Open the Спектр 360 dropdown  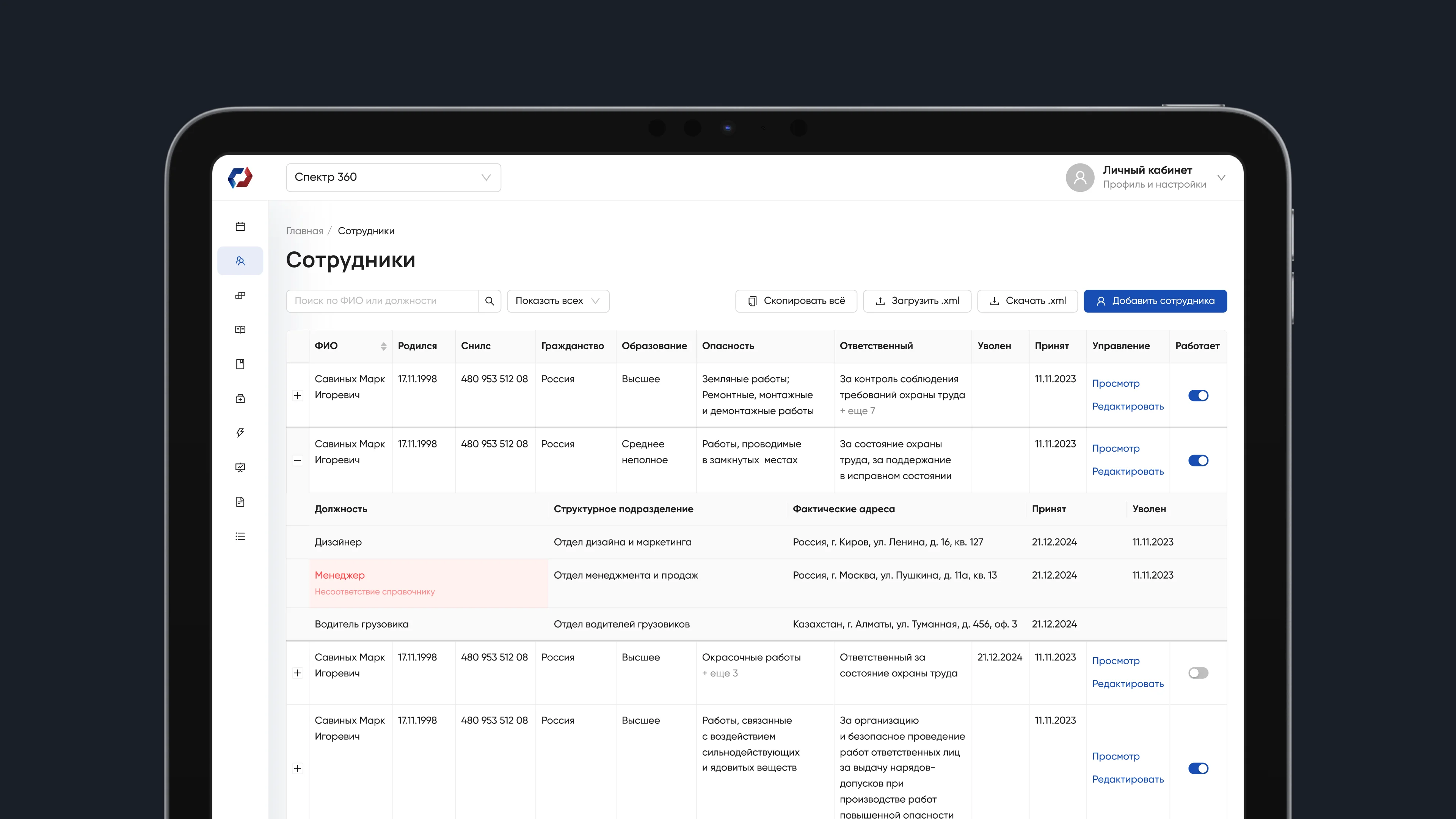pos(394,177)
